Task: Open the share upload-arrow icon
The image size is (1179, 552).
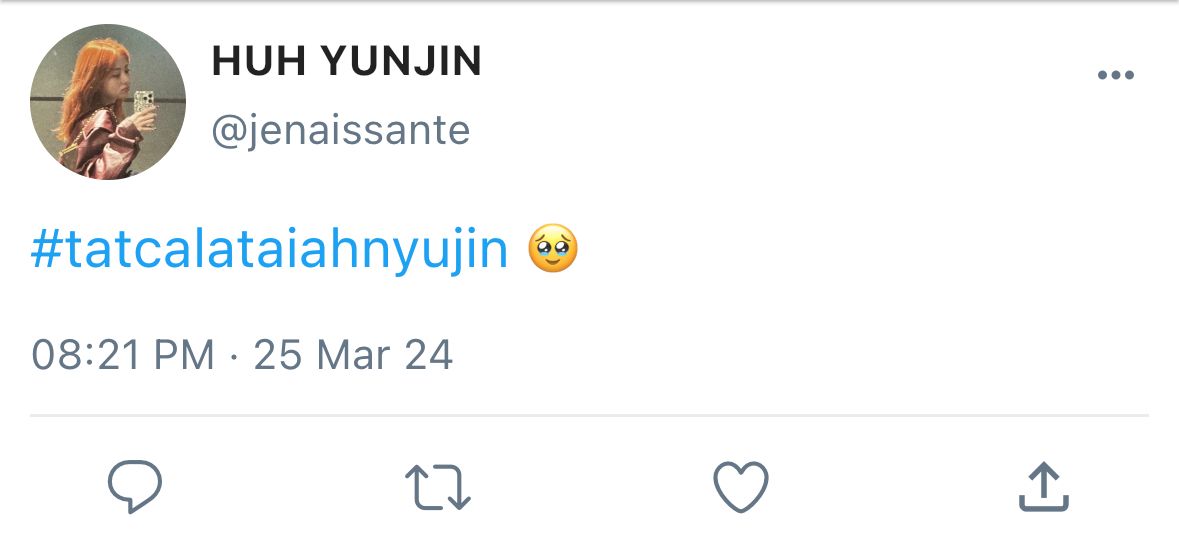Action: point(1044,487)
